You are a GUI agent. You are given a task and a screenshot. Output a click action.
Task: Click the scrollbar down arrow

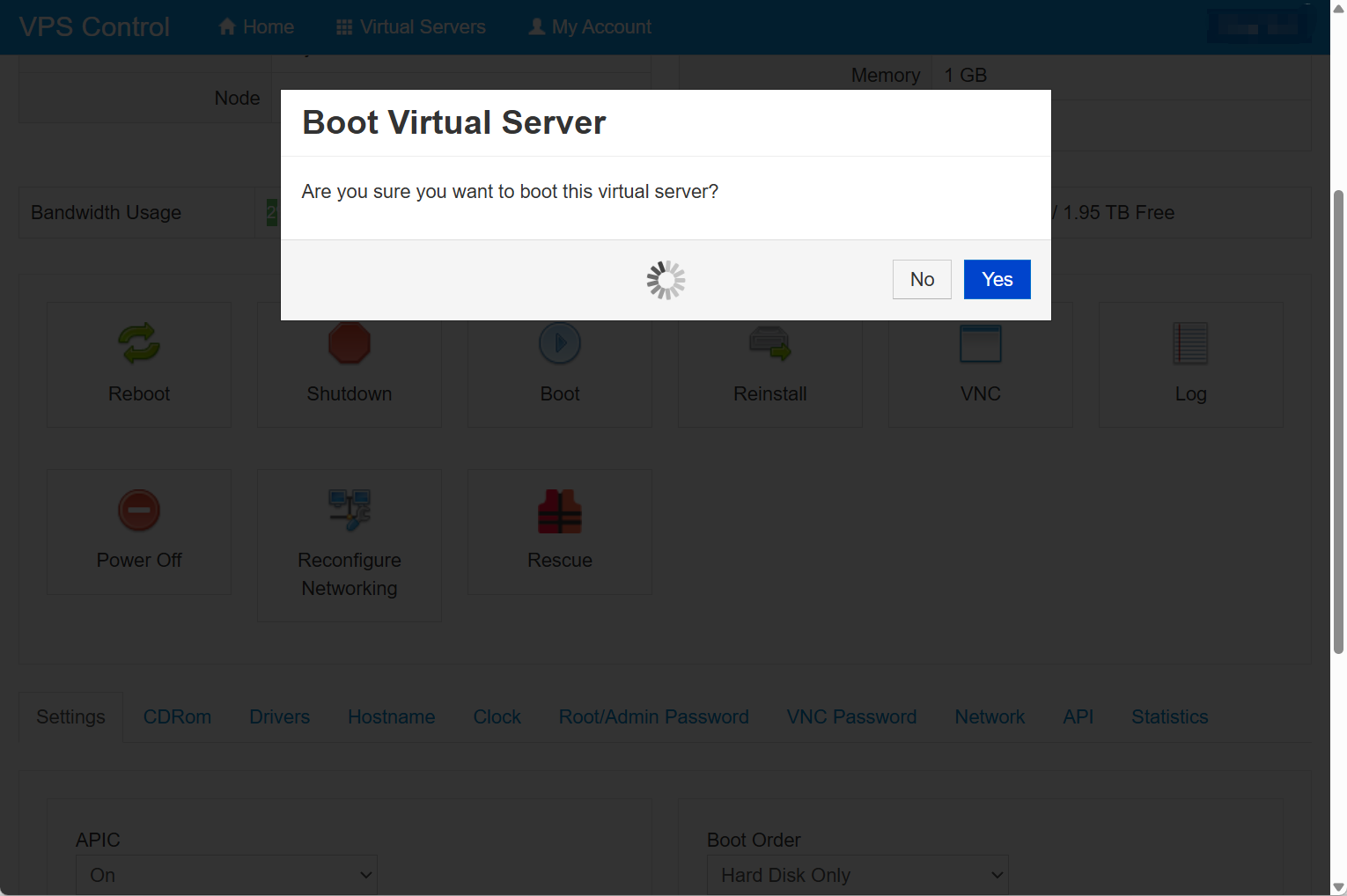click(x=1338, y=887)
